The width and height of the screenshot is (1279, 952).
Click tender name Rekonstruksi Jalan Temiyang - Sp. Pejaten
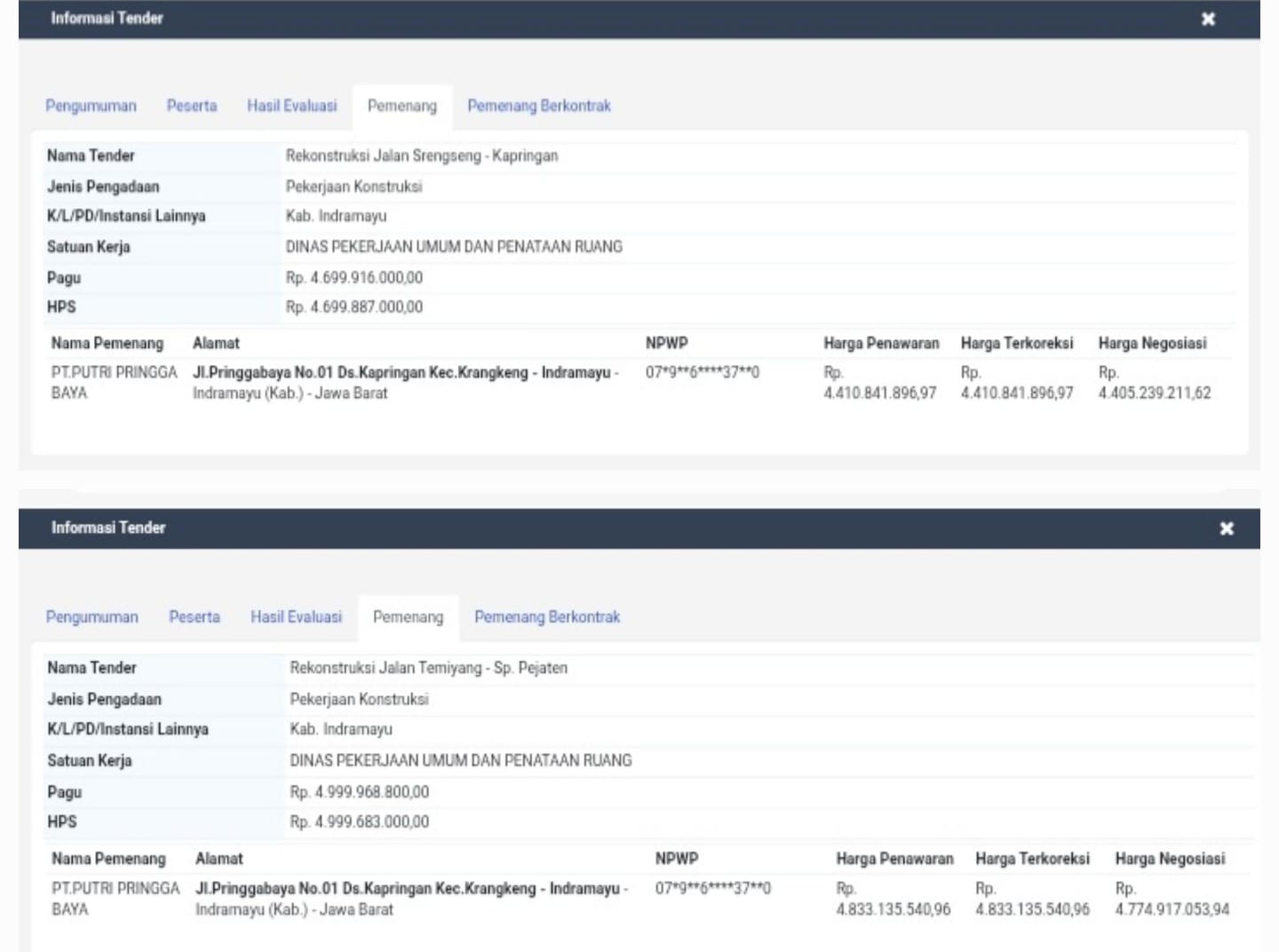(x=429, y=668)
